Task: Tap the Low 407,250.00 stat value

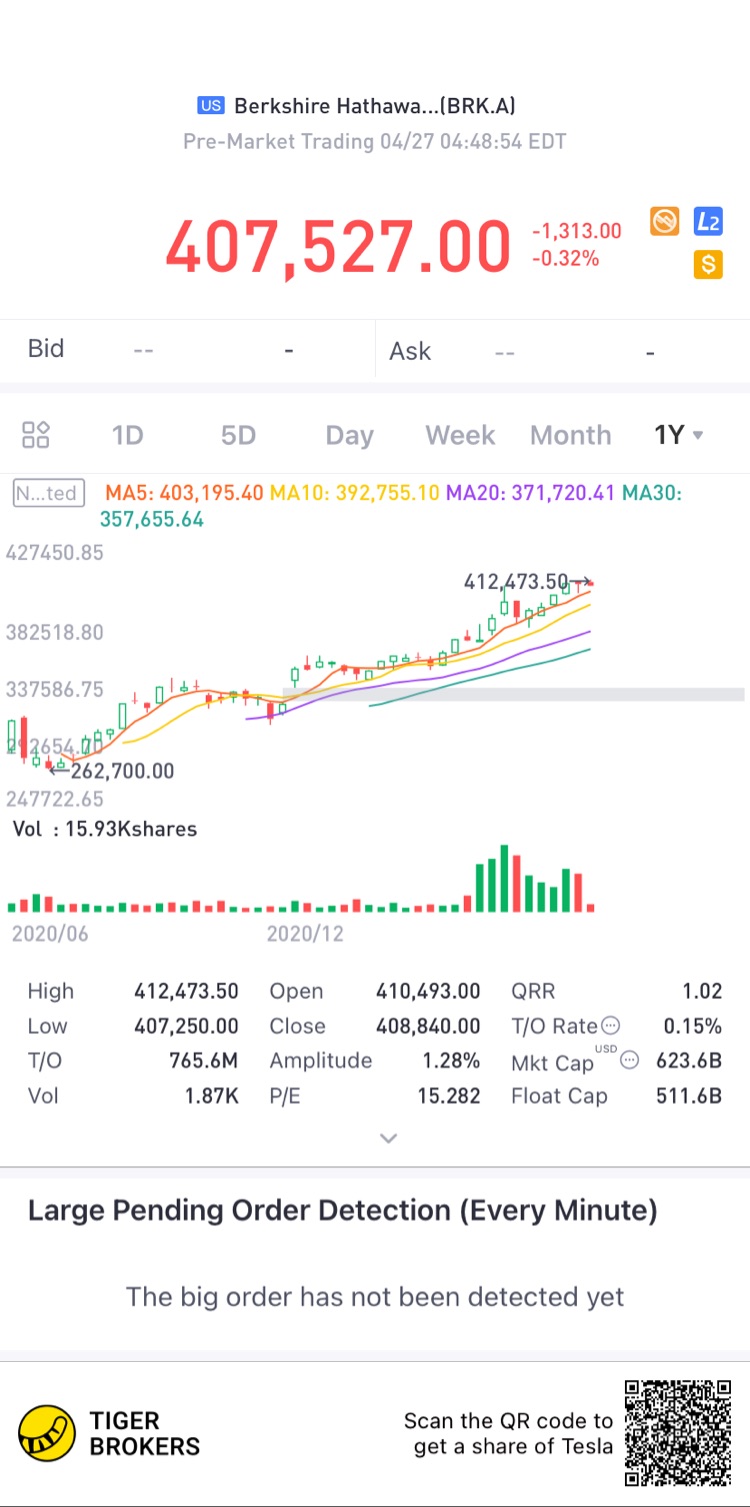Action: click(186, 1026)
